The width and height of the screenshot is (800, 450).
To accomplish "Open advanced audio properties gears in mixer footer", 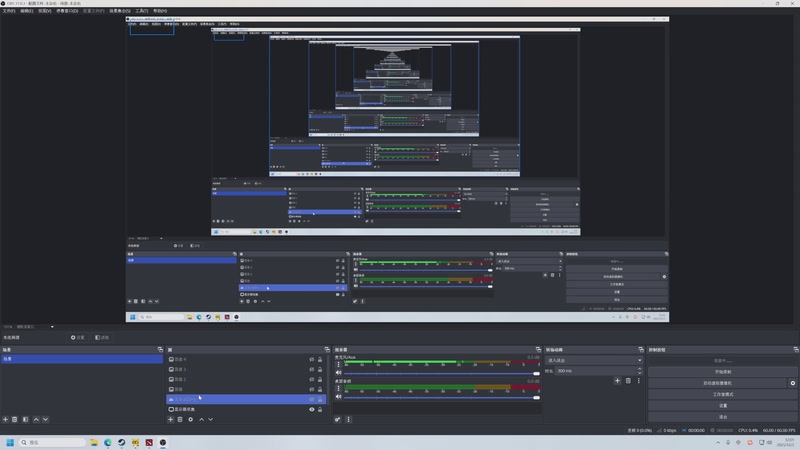I will pos(337,419).
